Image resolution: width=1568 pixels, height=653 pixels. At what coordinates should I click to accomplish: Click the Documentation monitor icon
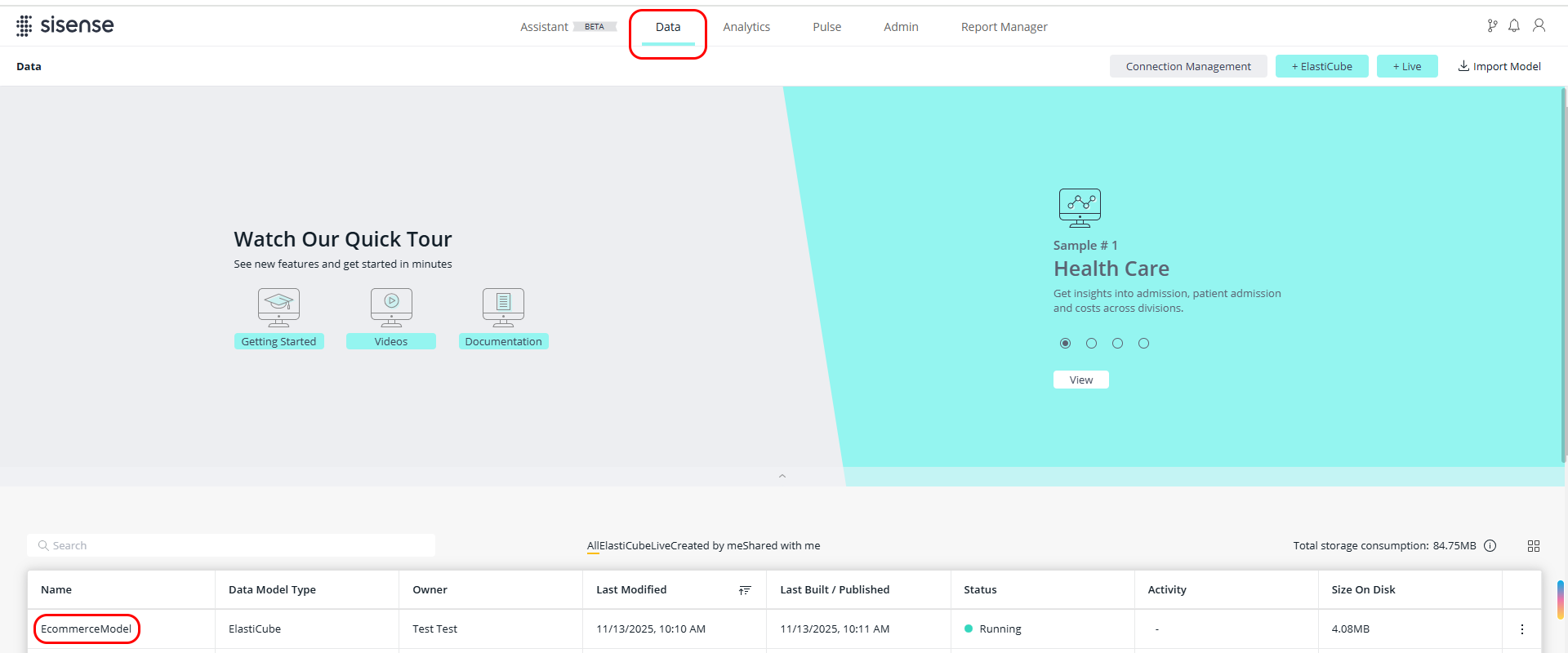(503, 307)
